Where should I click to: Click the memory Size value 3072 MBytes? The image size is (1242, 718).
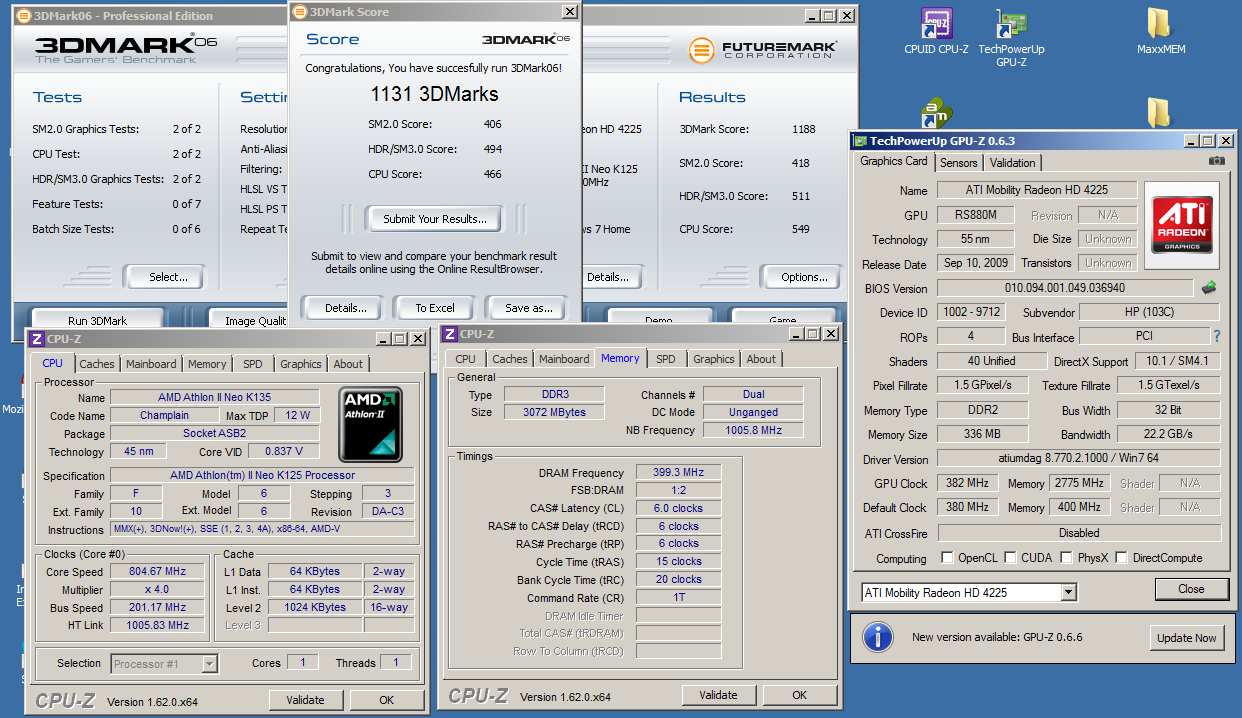(x=555, y=412)
